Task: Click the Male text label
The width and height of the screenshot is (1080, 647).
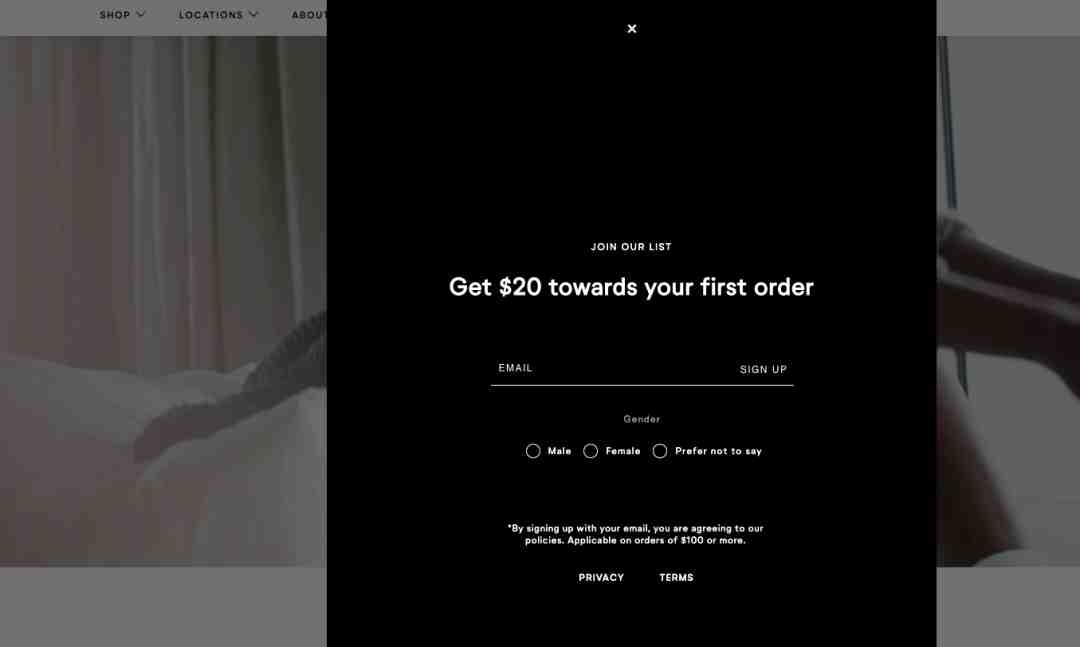Action: pos(559,451)
